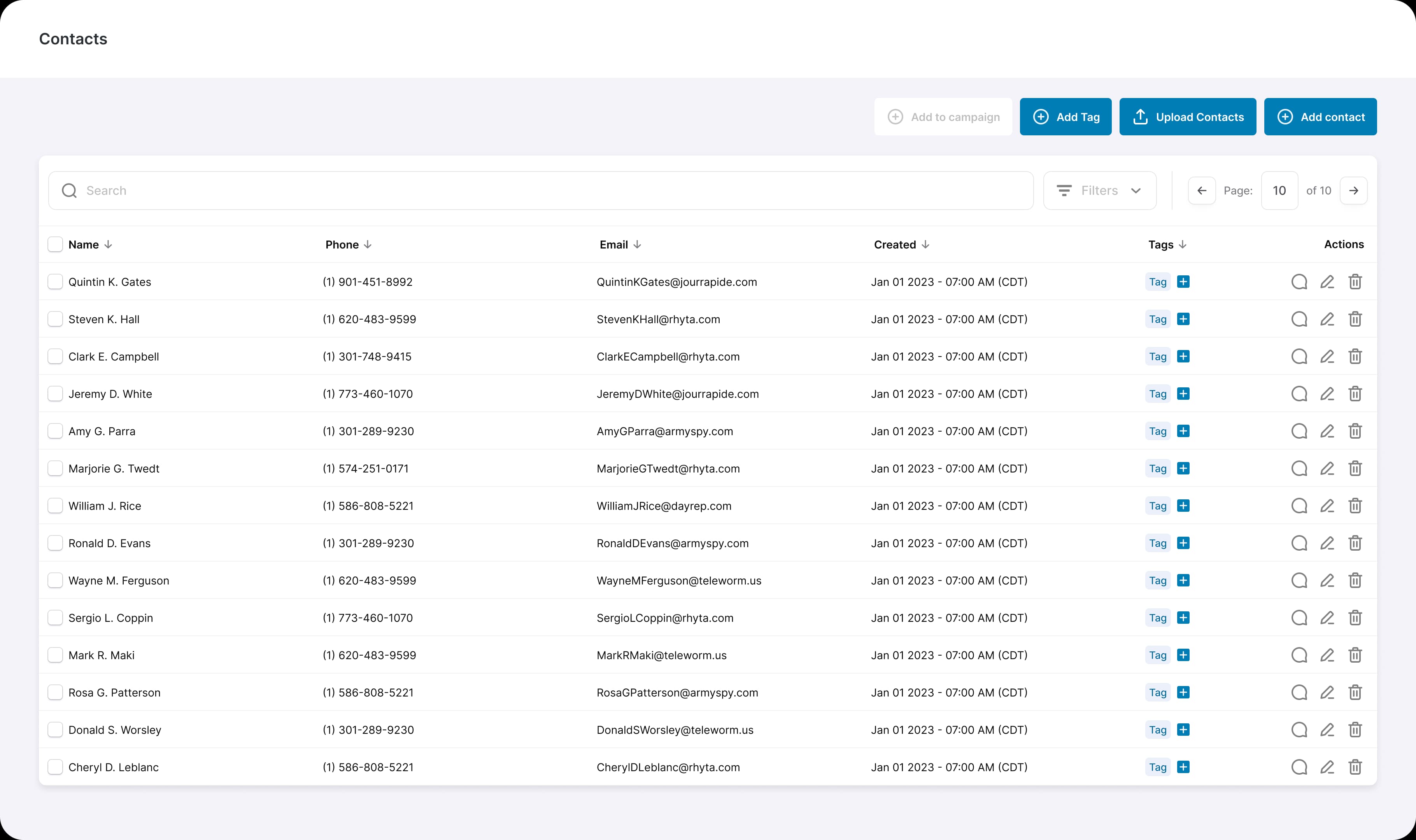This screenshot has height=840, width=1416.
Task: Delete Marjorie G. Twedt's contact
Action: point(1355,469)
